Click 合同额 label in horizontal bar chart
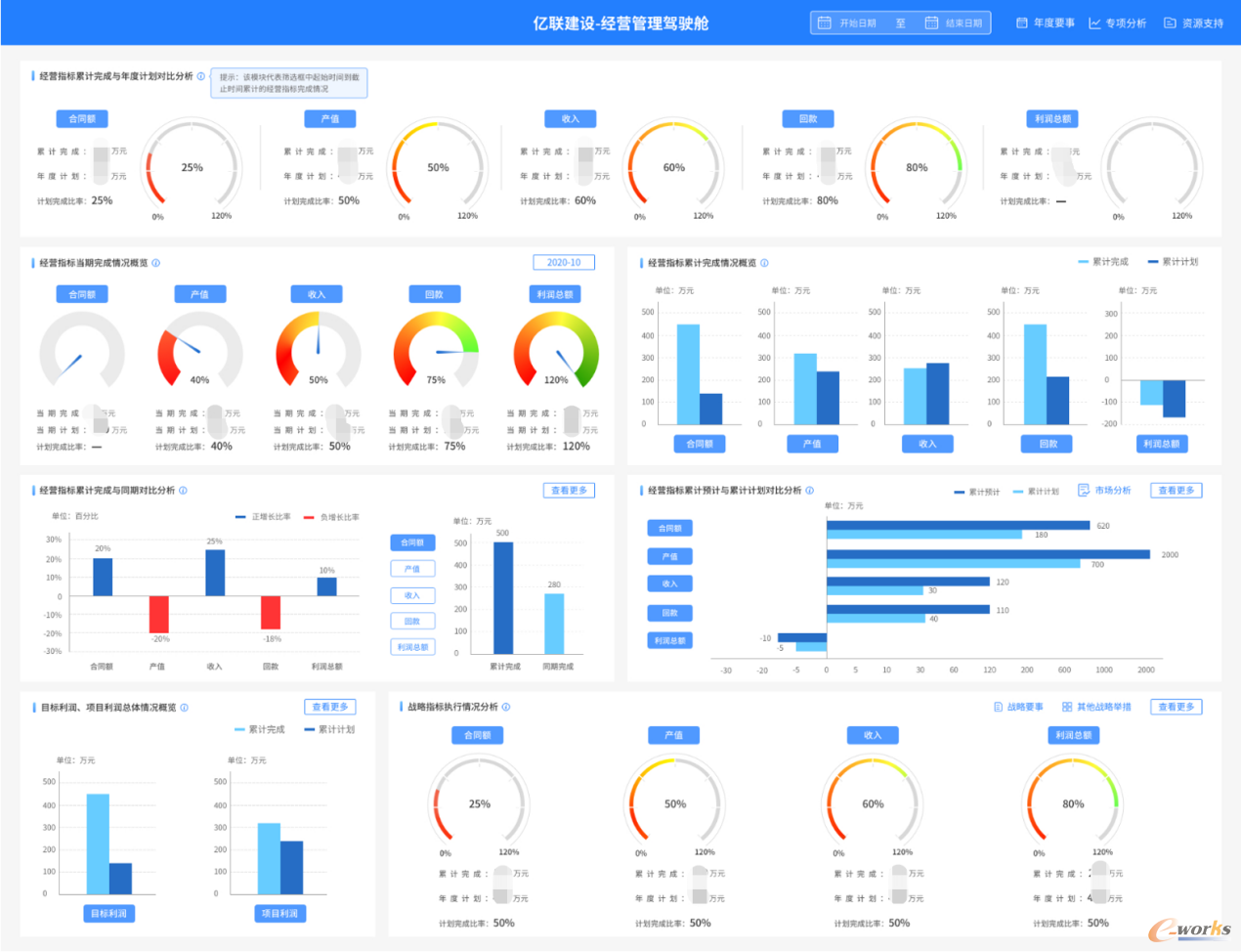Screen dimensions: 1241x952 669,528
